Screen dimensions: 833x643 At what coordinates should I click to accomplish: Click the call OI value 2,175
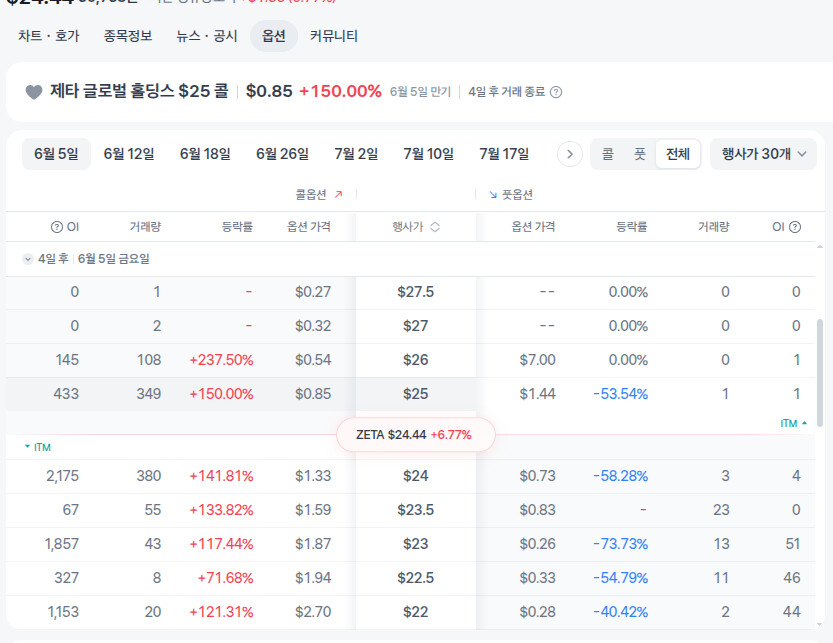62,476
